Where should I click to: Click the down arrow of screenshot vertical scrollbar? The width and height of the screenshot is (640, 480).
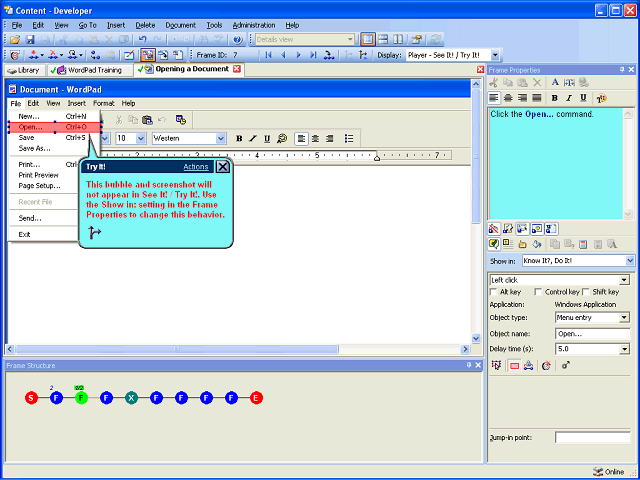[476, 338]
